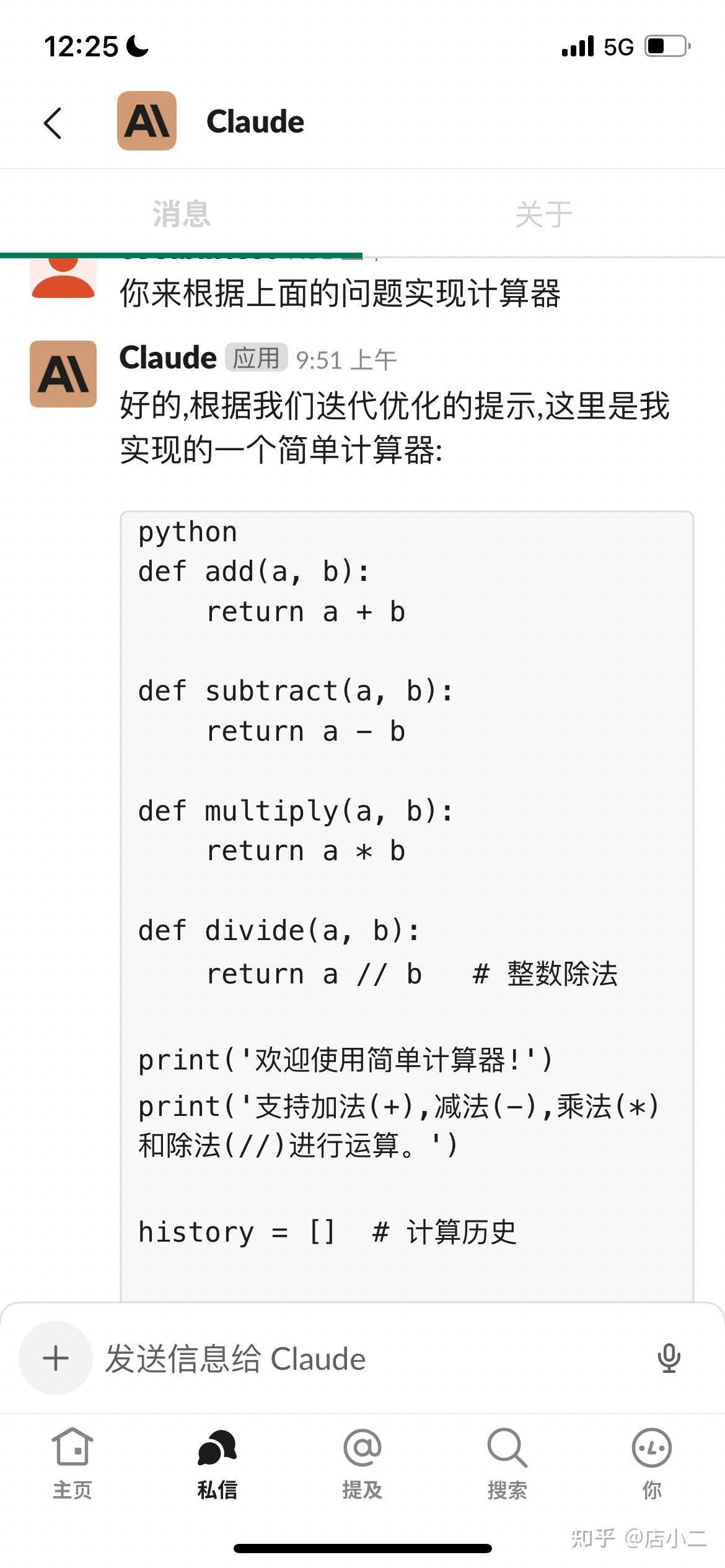The image size is (725, 1568).
Task: Tap the battery indicator in status bar
Action: pos(664,45)
